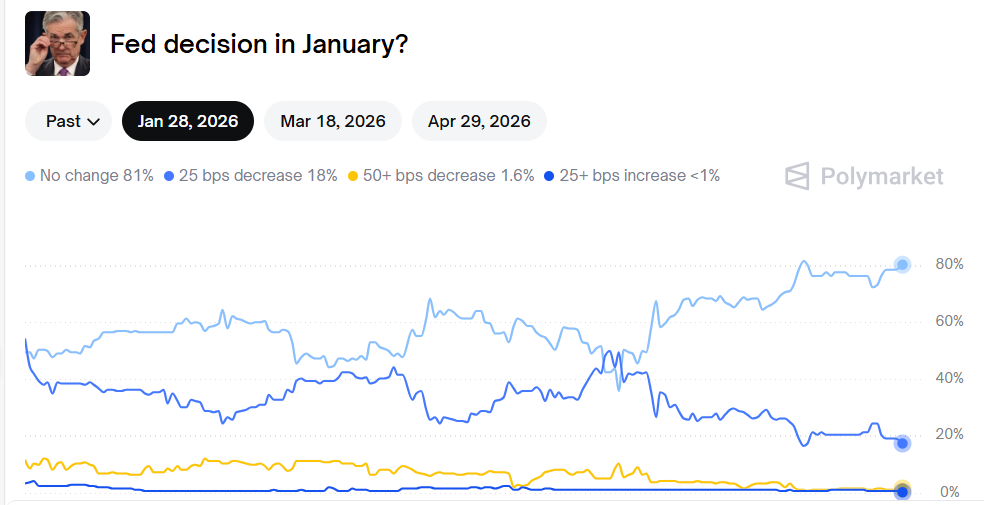Click the 25+ bps increase <1% label

coord(640,176)
